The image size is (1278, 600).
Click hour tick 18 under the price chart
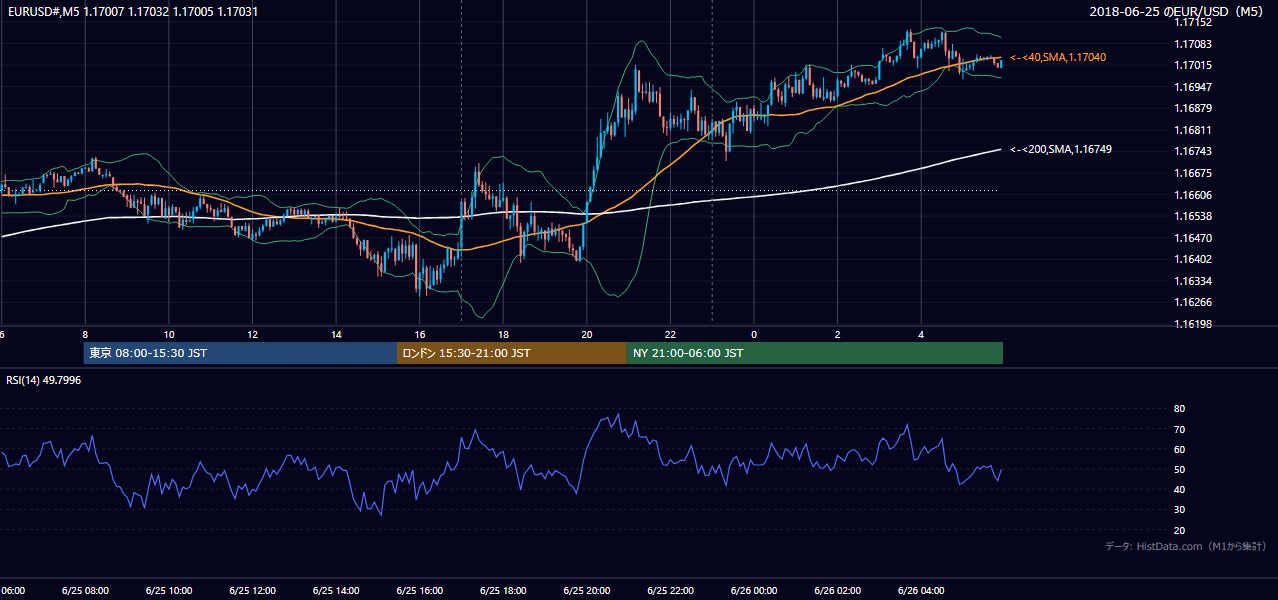[504, 335]
